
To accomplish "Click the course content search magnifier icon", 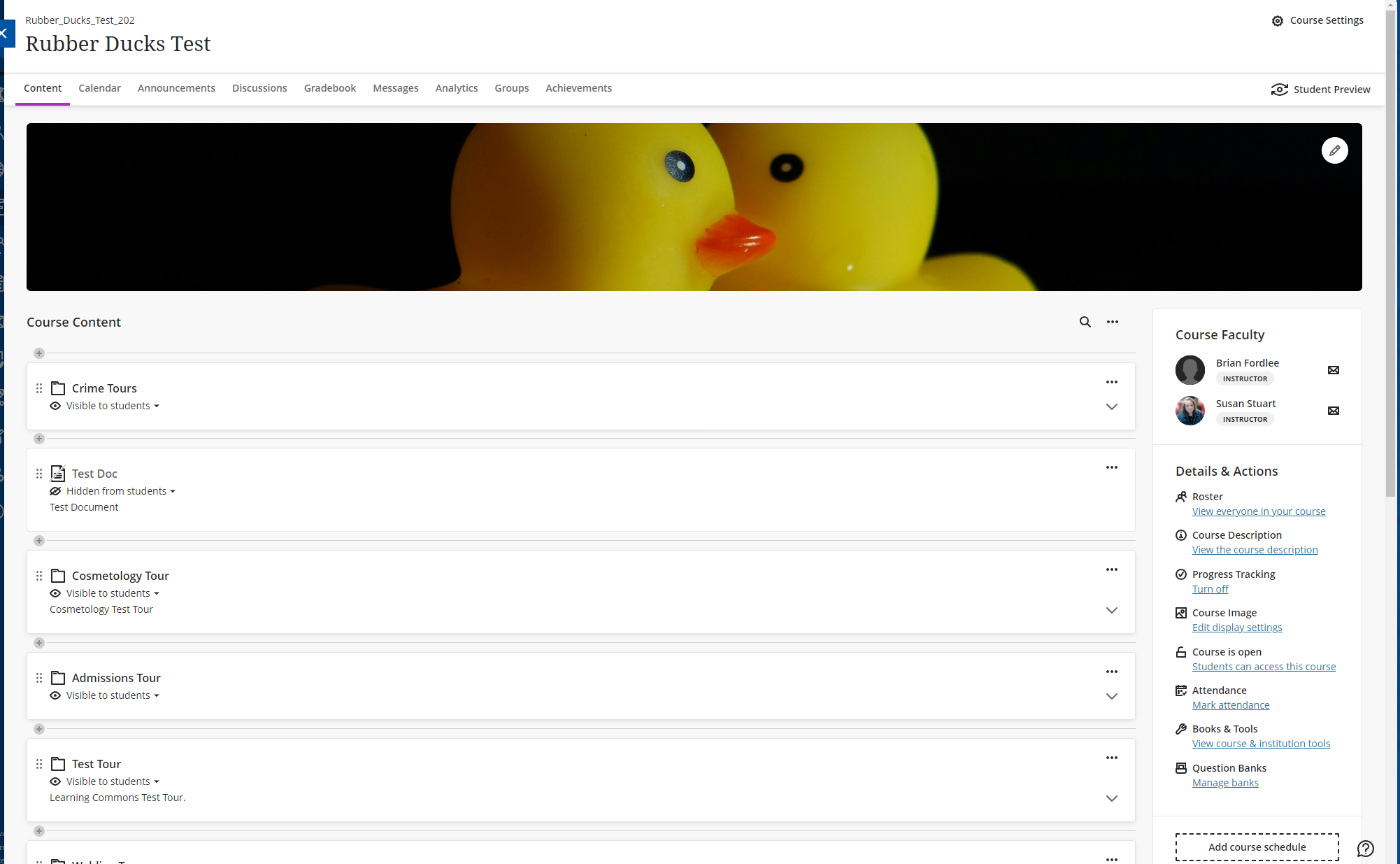I will 1085,322.
